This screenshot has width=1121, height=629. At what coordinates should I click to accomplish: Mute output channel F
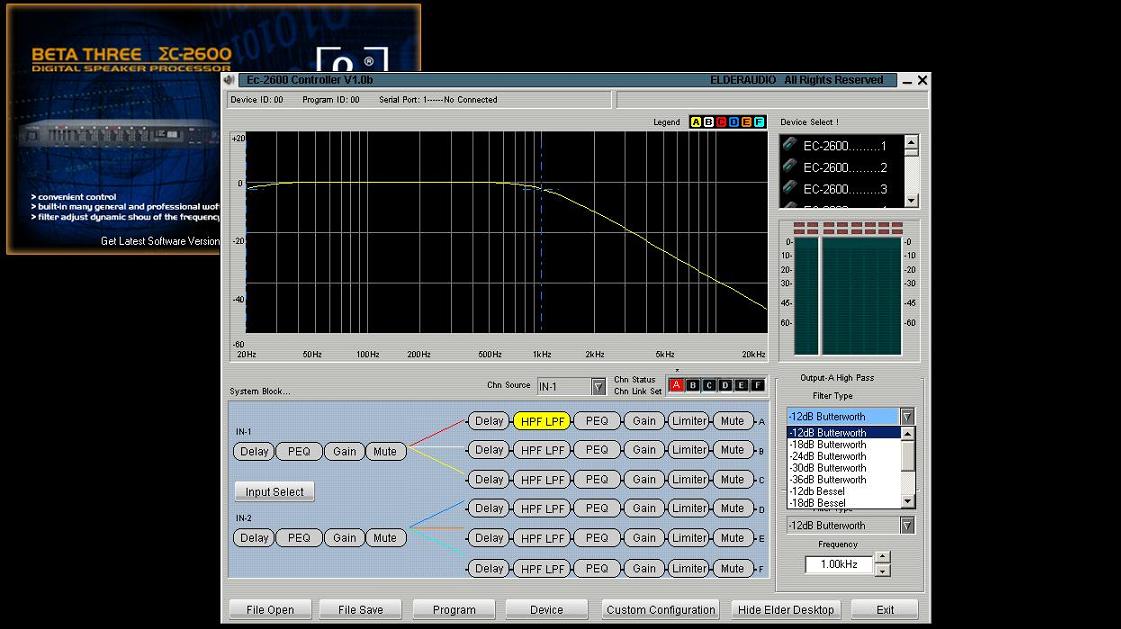click(732, 569)
